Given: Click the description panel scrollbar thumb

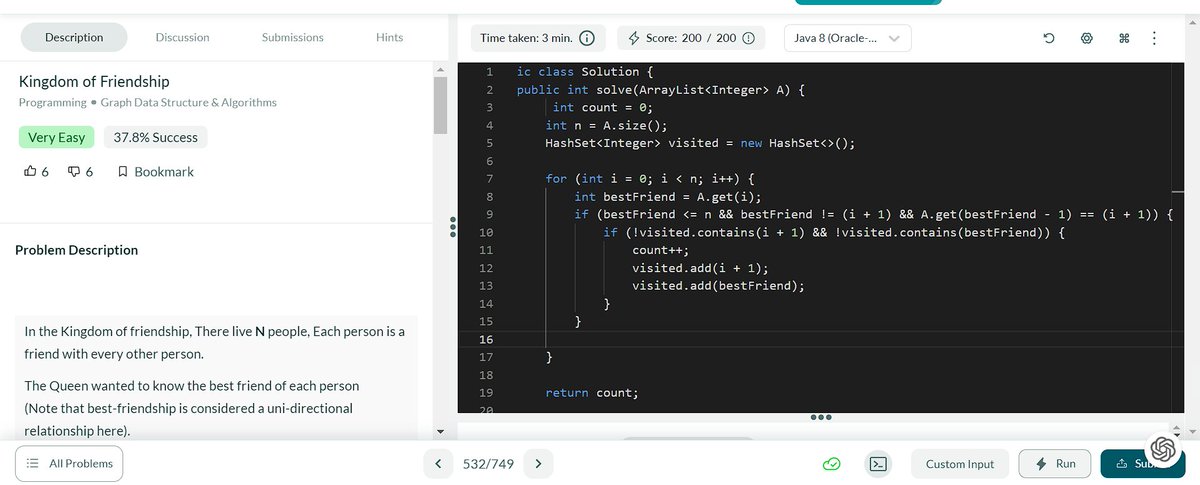Looking at the screenshot, I should point(440,105).
